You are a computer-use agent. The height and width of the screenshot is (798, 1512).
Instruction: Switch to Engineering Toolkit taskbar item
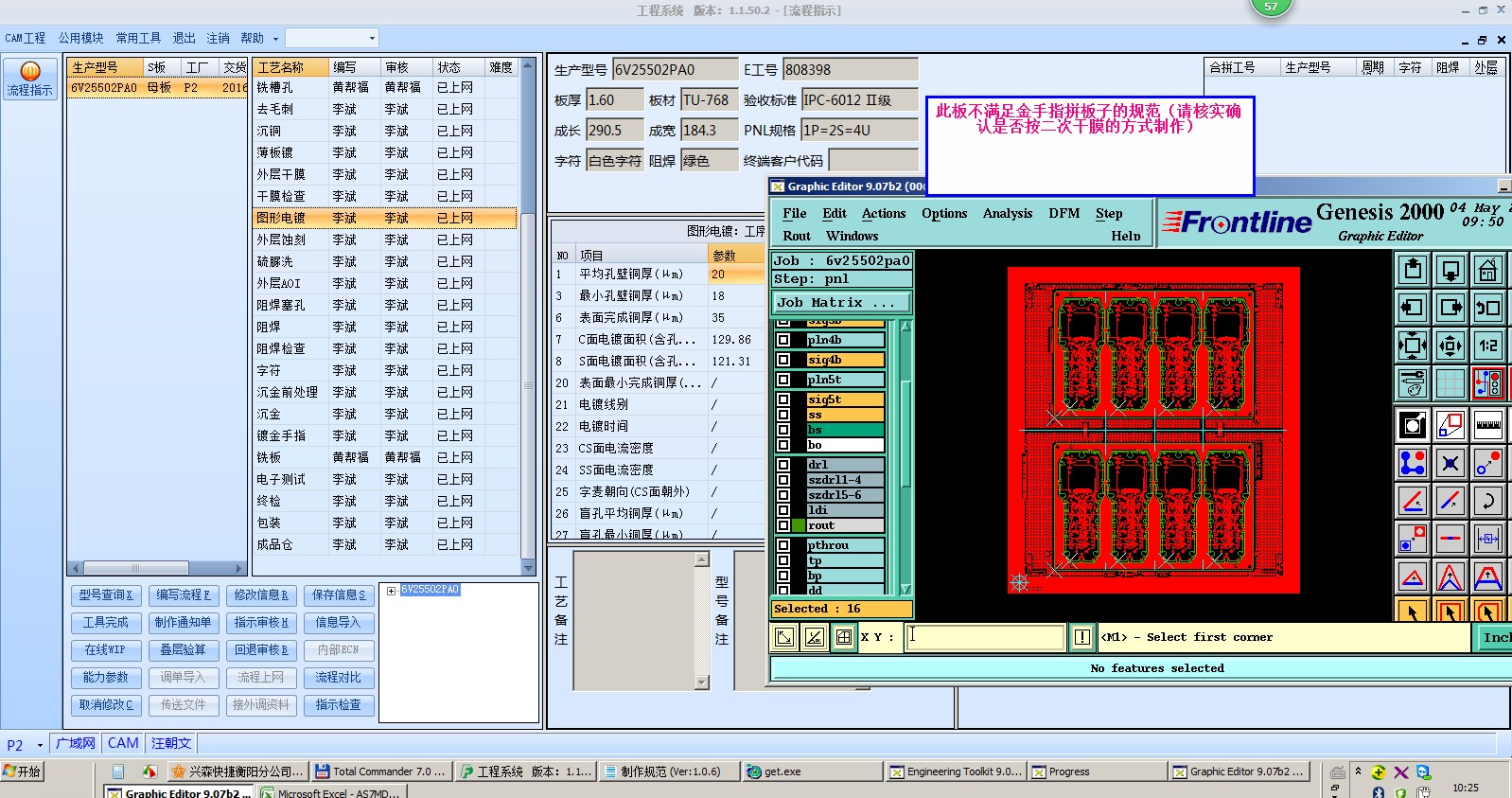(x=955, y=771)
